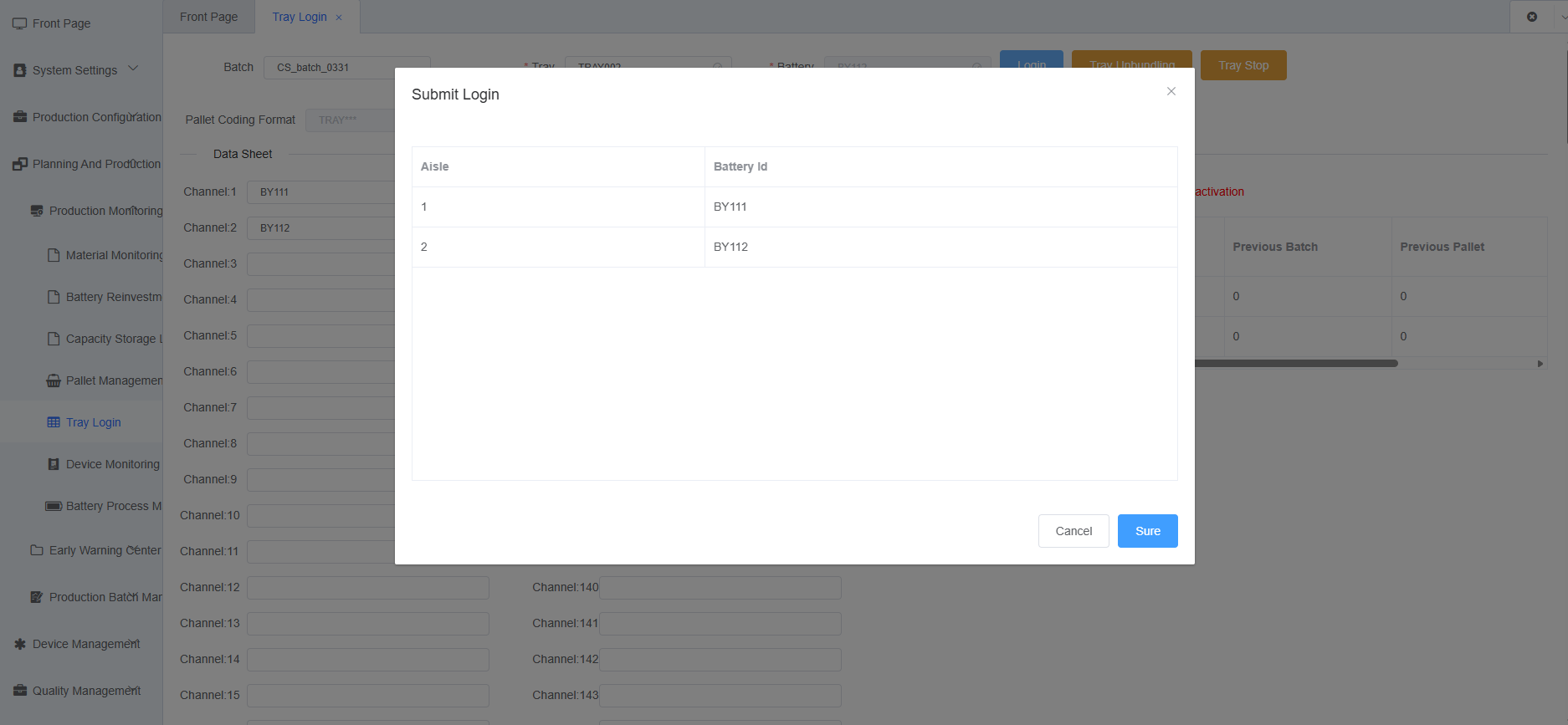Viewport: 1568px width, 725px height.
Task: Click Aisle 1 cell in dialog
Action: 558,207
